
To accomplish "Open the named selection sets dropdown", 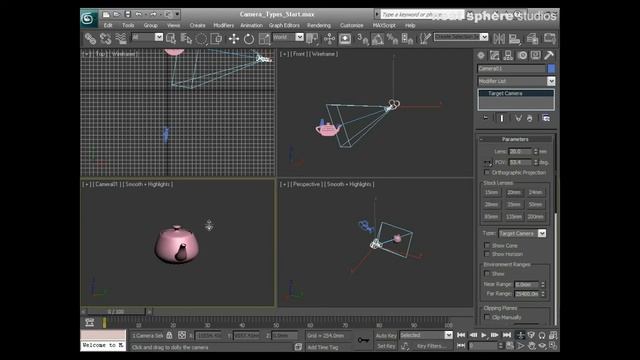I will coord(461,37).
